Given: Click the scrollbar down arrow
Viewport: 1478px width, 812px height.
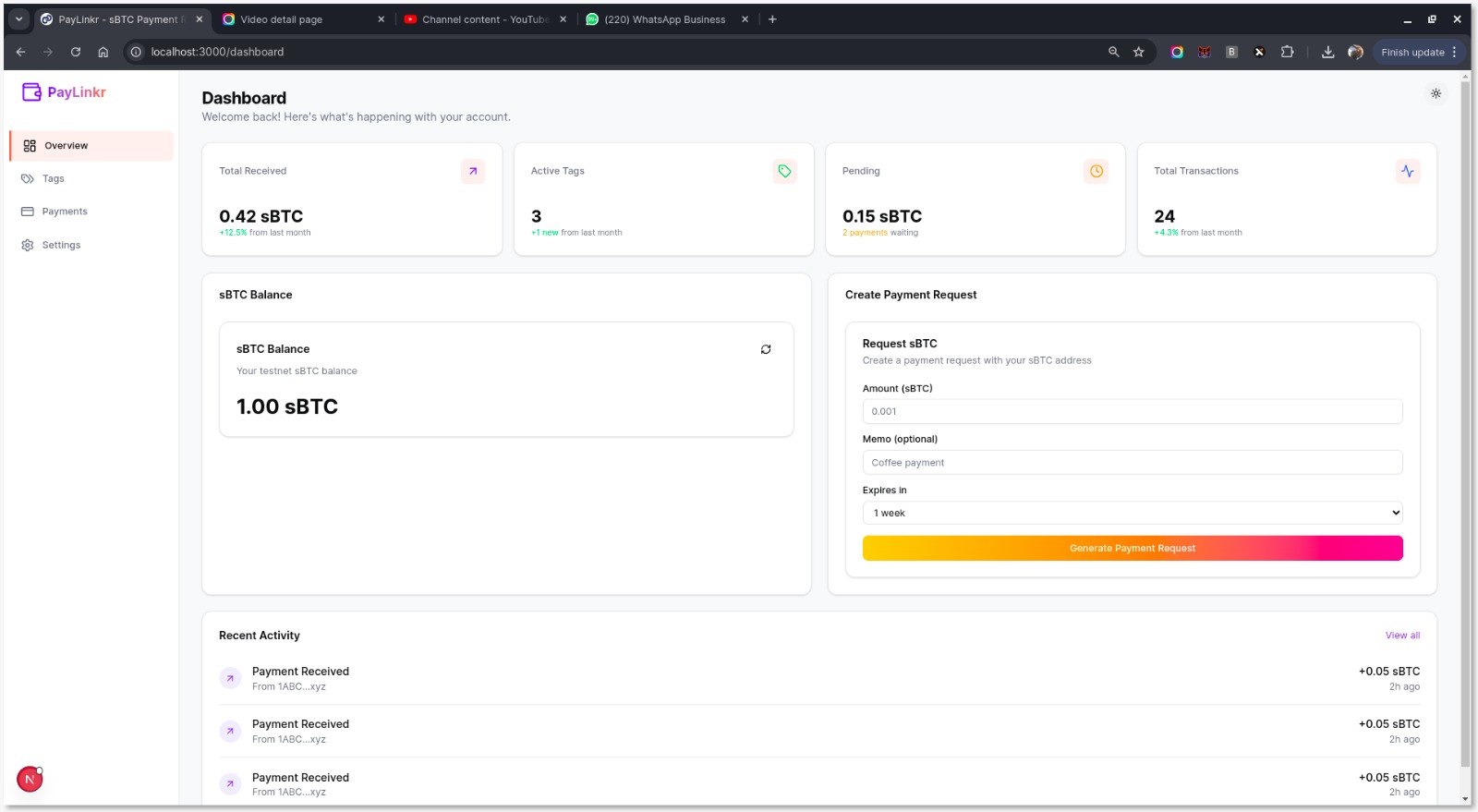Looking at the screenshot, I should 1465,799.
